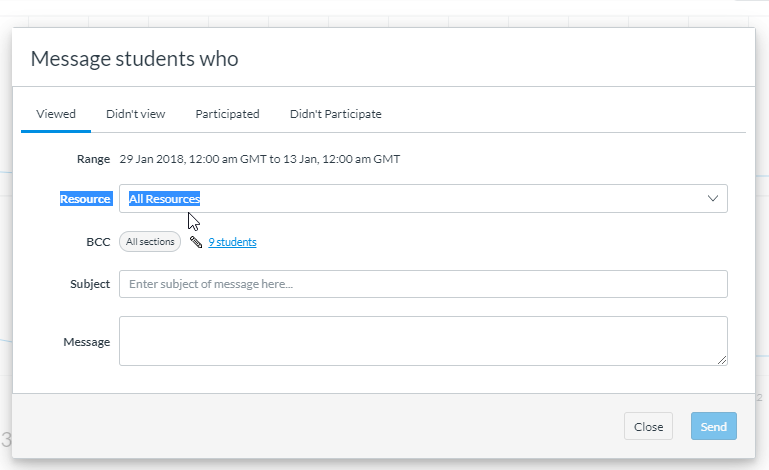Screen dimensions: 769x470
Task: Click the BCC field label
Action: pos(98,242)
